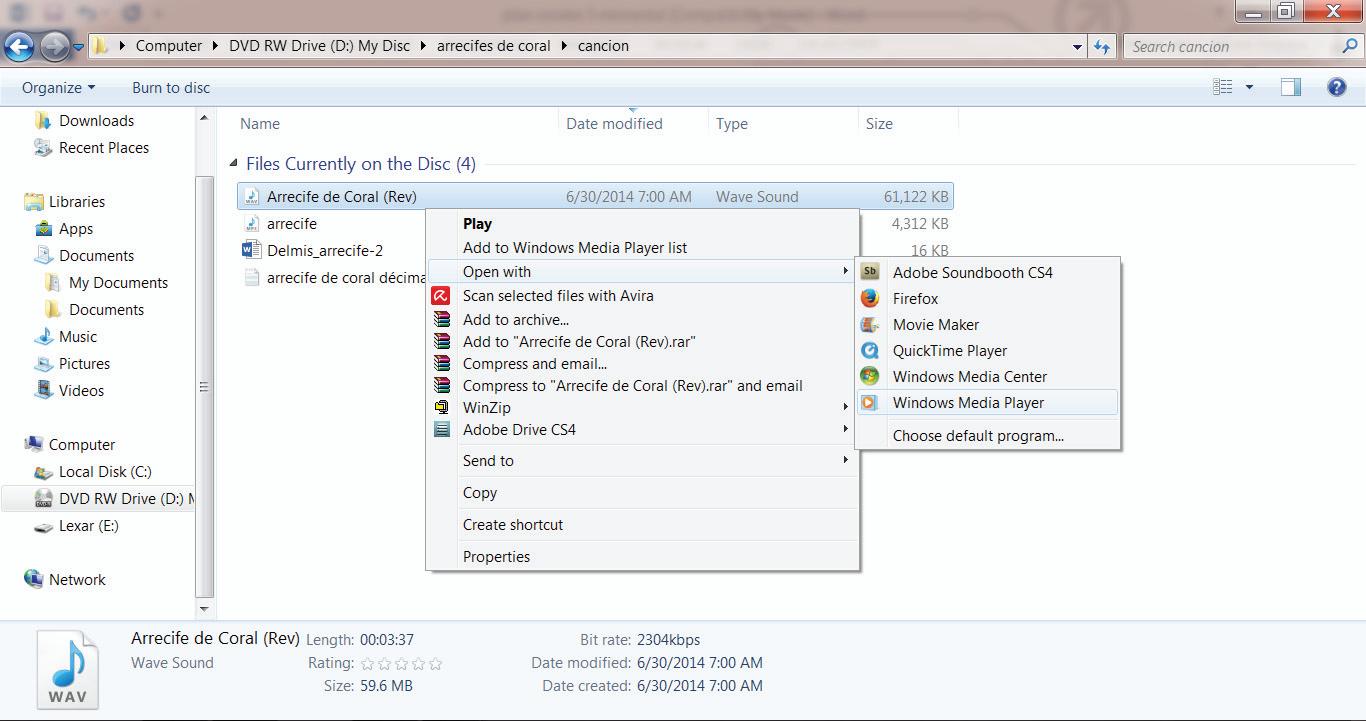
Task: Open file with Windows Media Player
Action: 988,403
